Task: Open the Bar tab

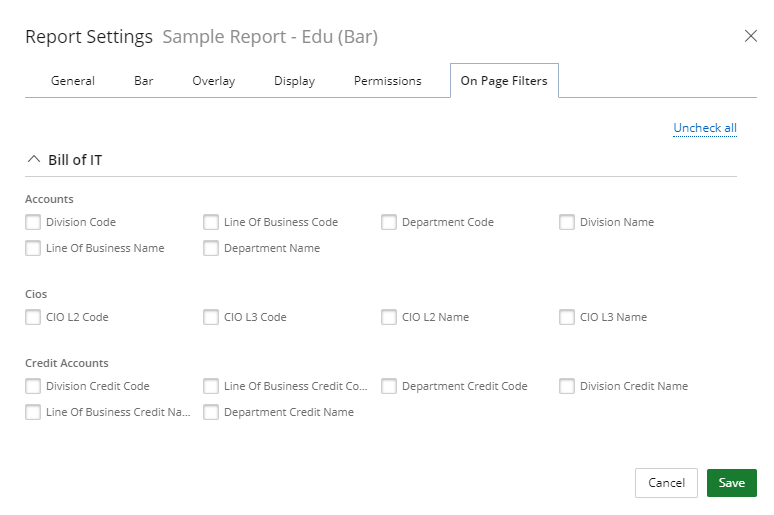Action: point(143,80)
